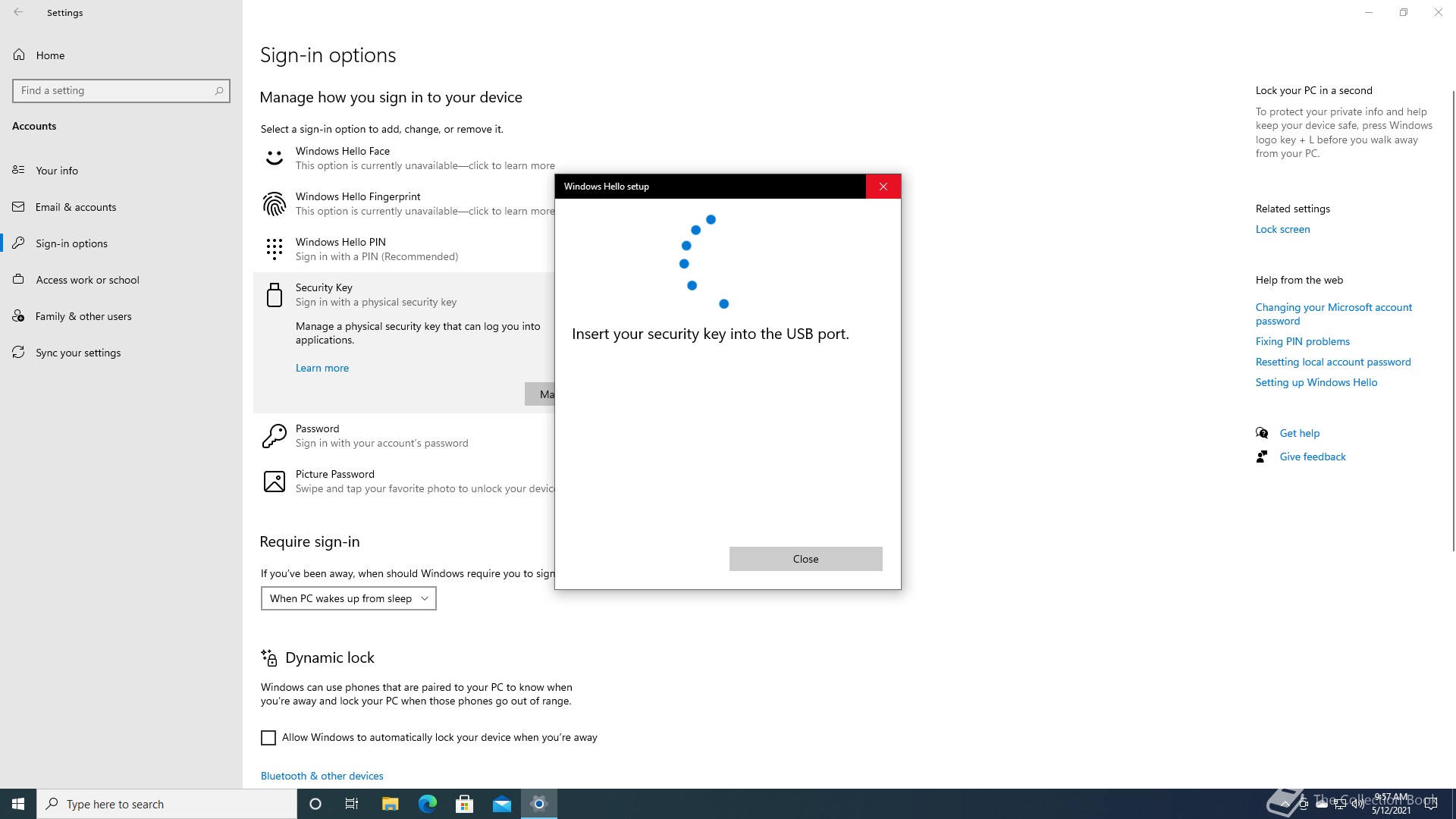The height and width of the screenshot is (819, 1456).
Task: Expand the Windows Hello PIN option
Action: click(x=404, y=249)
